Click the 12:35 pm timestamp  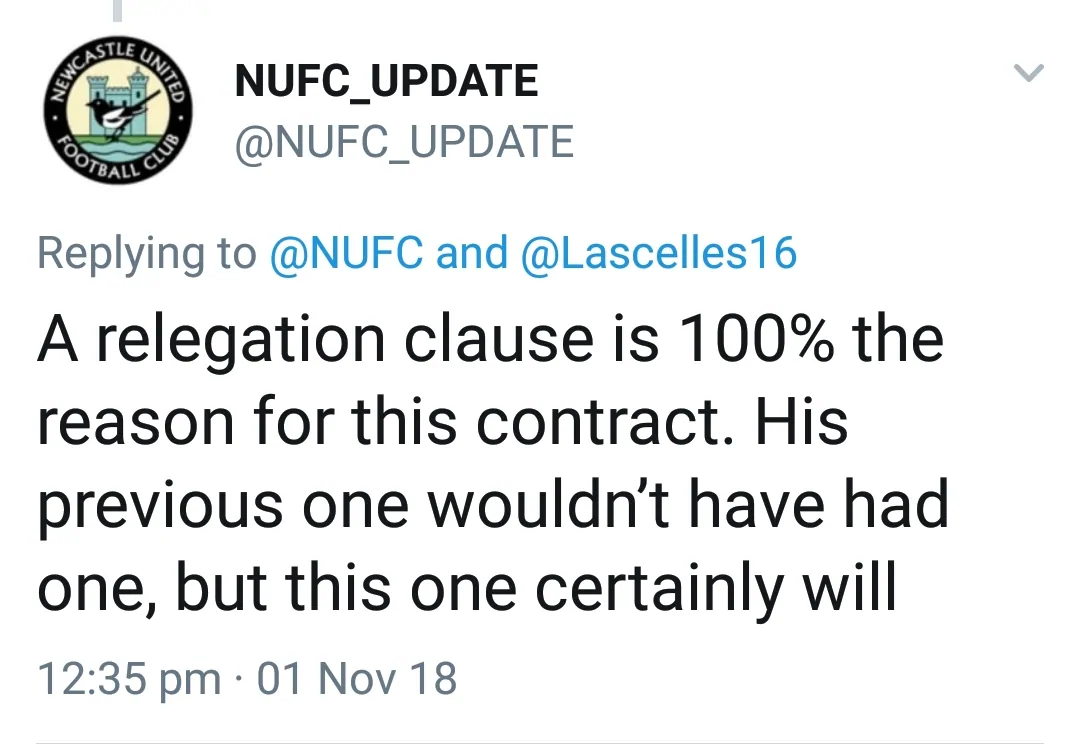click(129, 679)
